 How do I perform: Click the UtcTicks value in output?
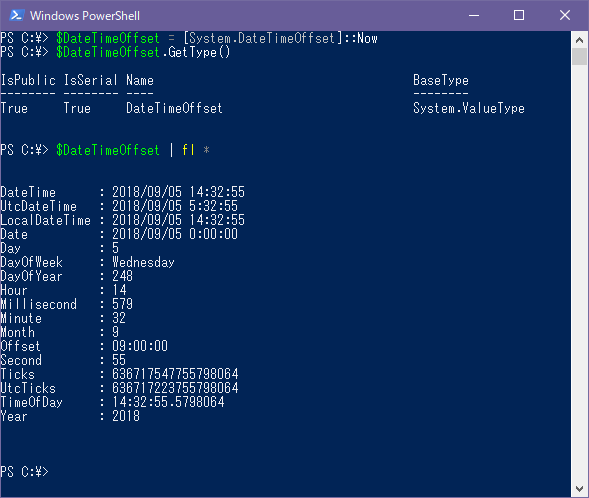tap(175, 388)
